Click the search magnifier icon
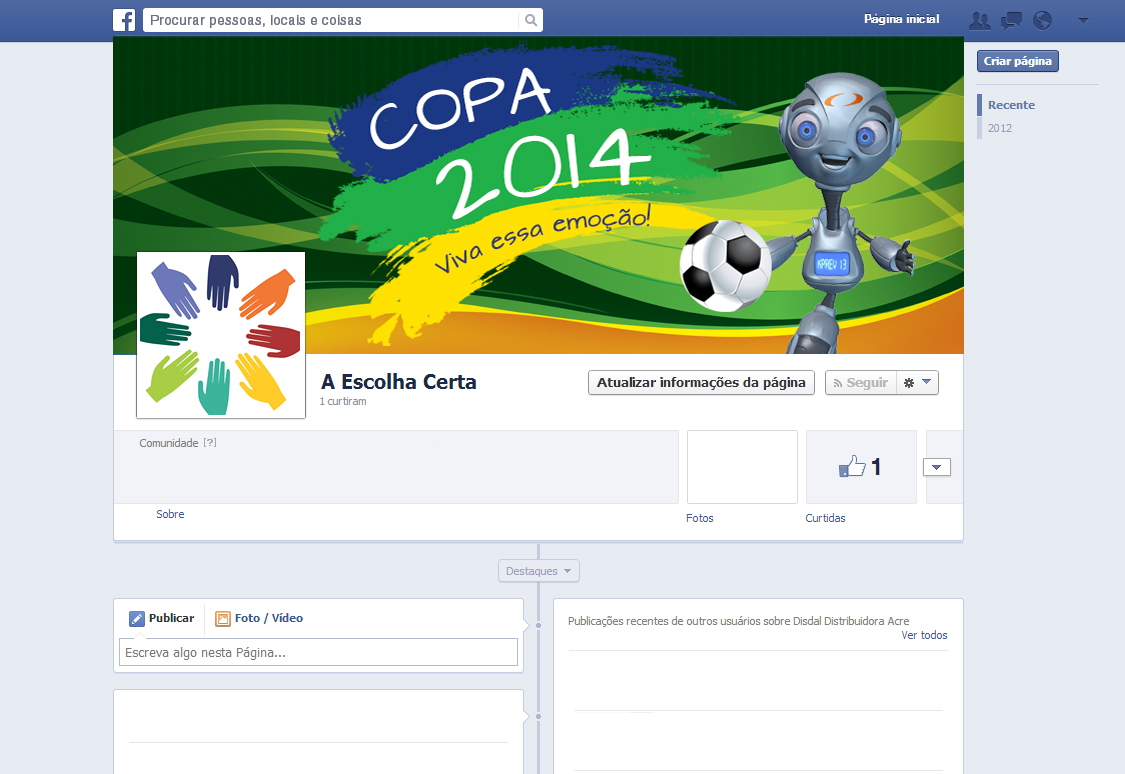The height and width of the screenshot is (774, 1125). click(x=531, y=20)
